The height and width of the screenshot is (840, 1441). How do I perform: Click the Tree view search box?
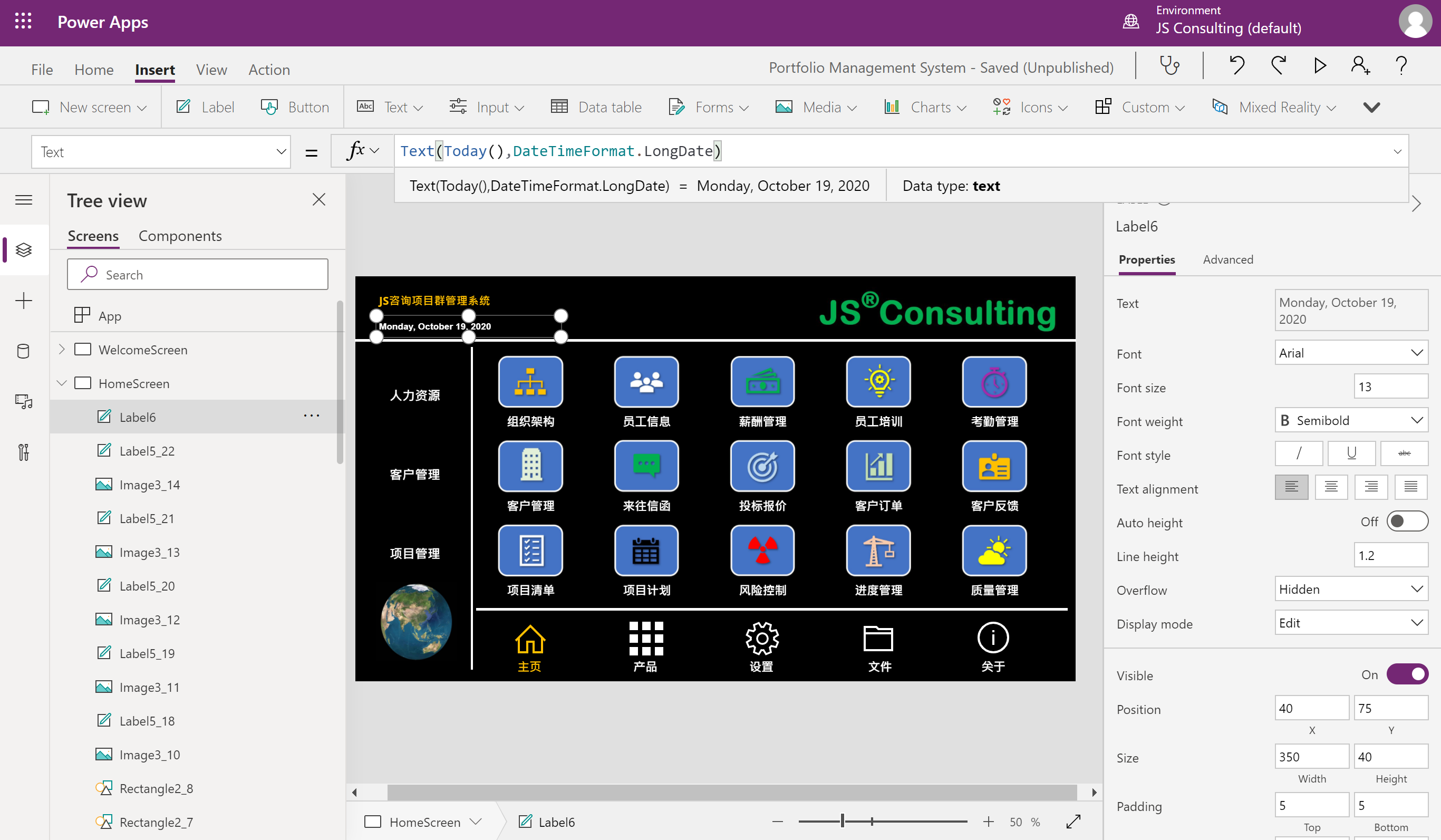197,275
